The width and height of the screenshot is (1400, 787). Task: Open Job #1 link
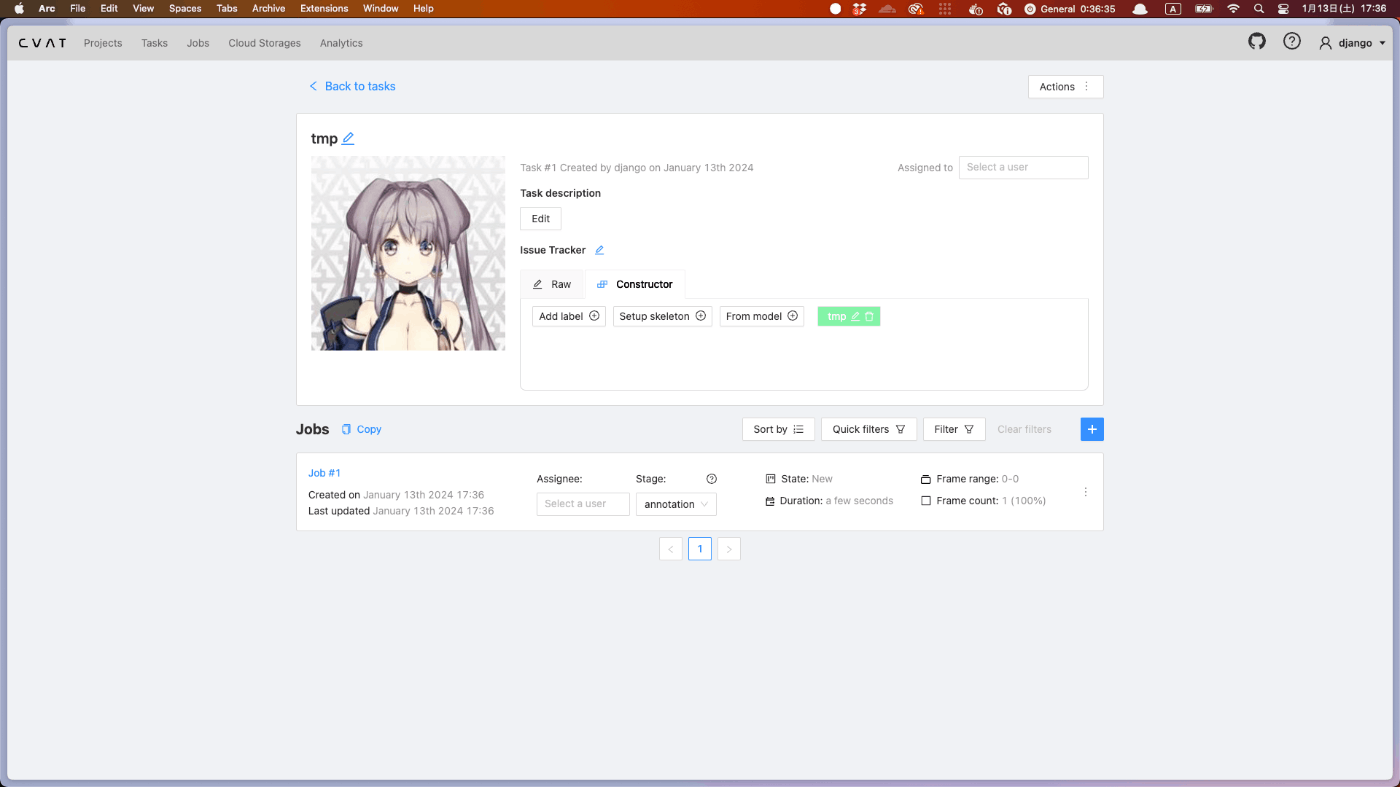click(325, 473)
